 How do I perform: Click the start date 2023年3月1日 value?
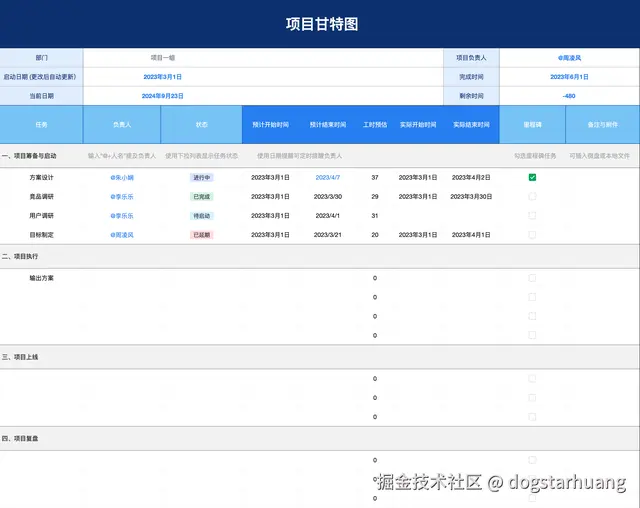coord(162,77)
